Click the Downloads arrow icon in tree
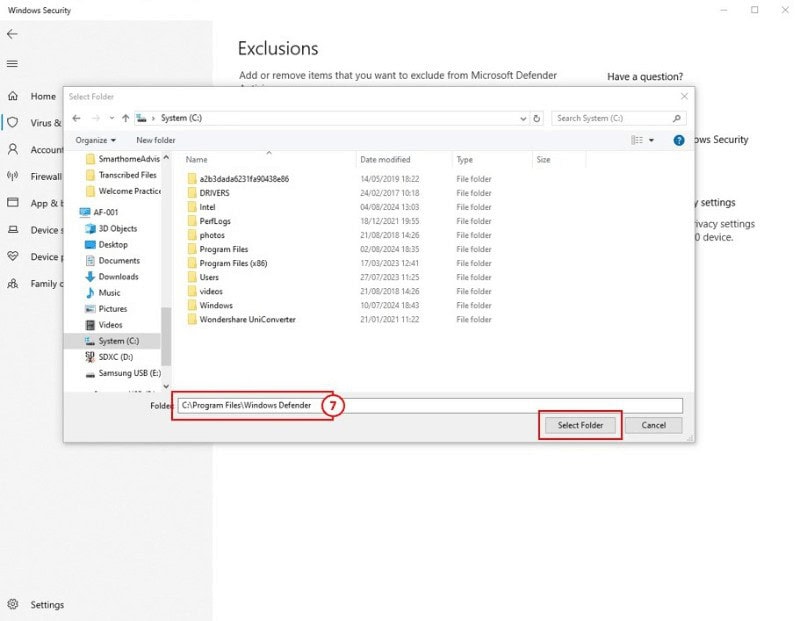Image resolution: width=800 pixels, height=621 pixels. point(90,277)
